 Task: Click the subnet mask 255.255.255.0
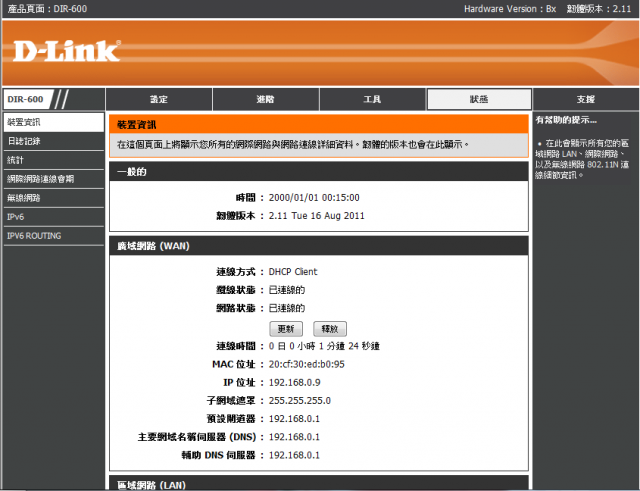300,400
